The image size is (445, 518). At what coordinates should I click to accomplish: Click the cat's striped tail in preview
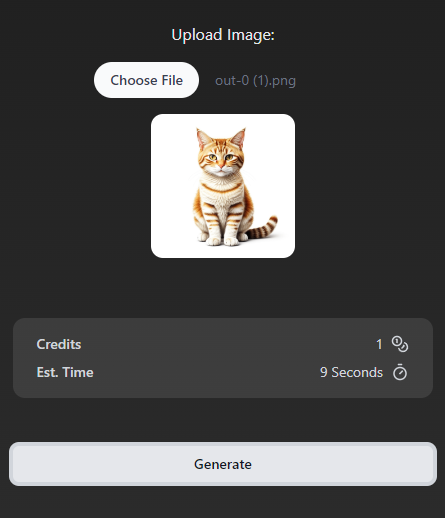263,227
